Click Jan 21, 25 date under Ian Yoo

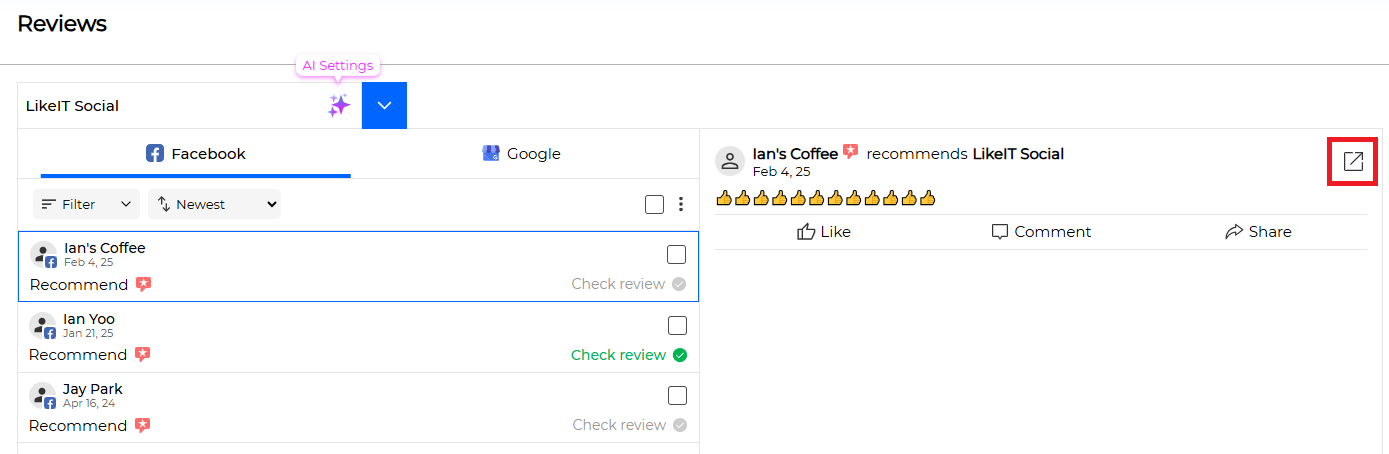88,333
